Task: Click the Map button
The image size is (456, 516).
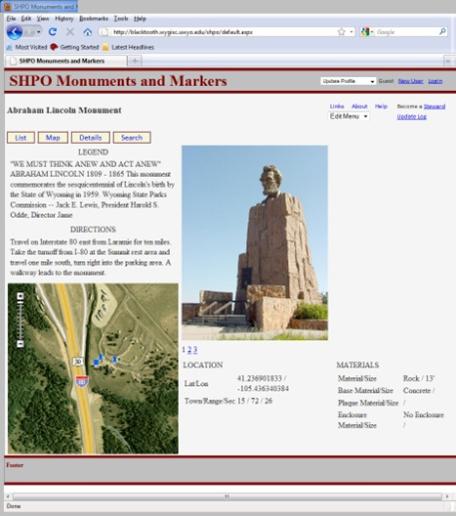Action: (53, 138)
